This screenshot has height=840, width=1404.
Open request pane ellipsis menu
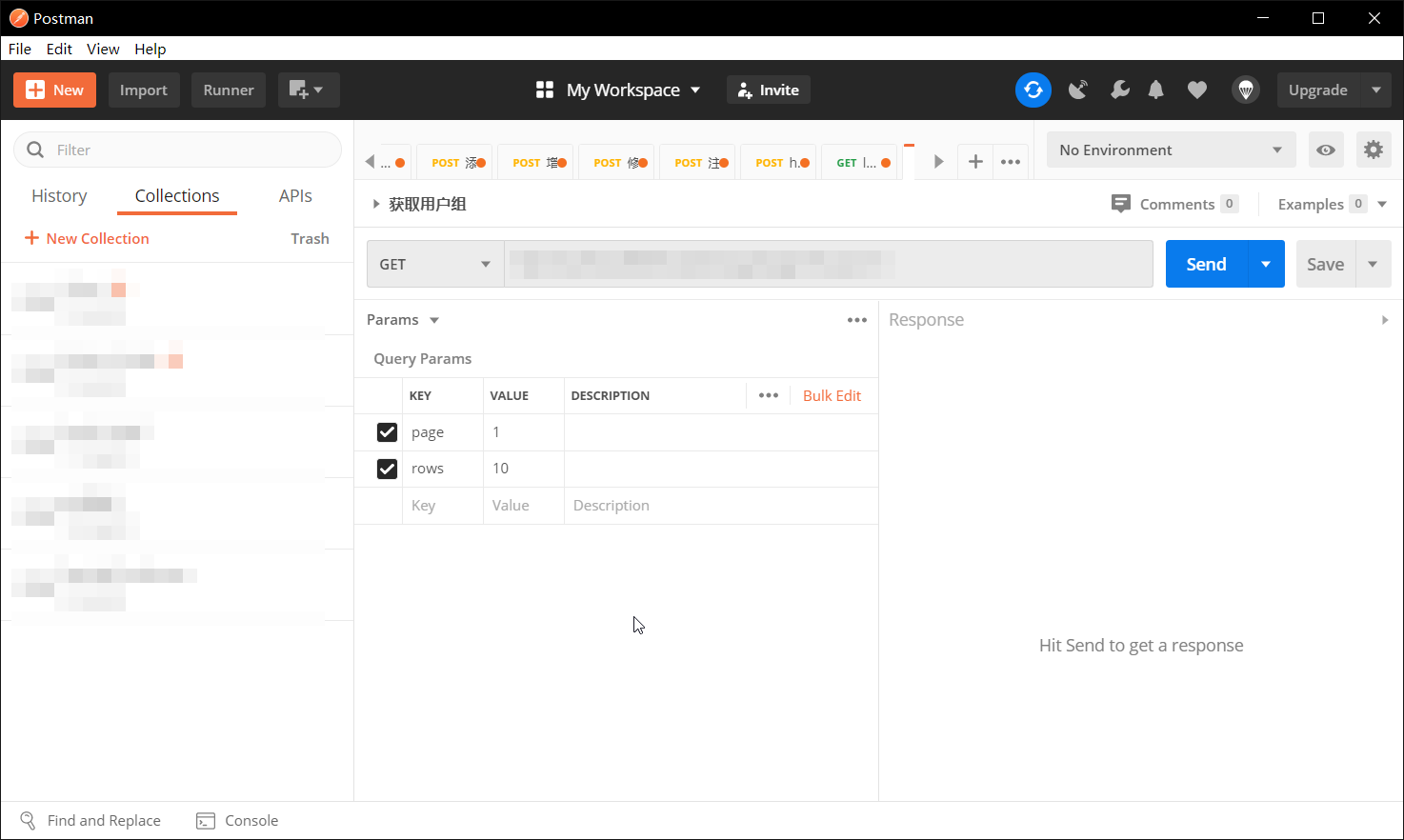[857, 320]
